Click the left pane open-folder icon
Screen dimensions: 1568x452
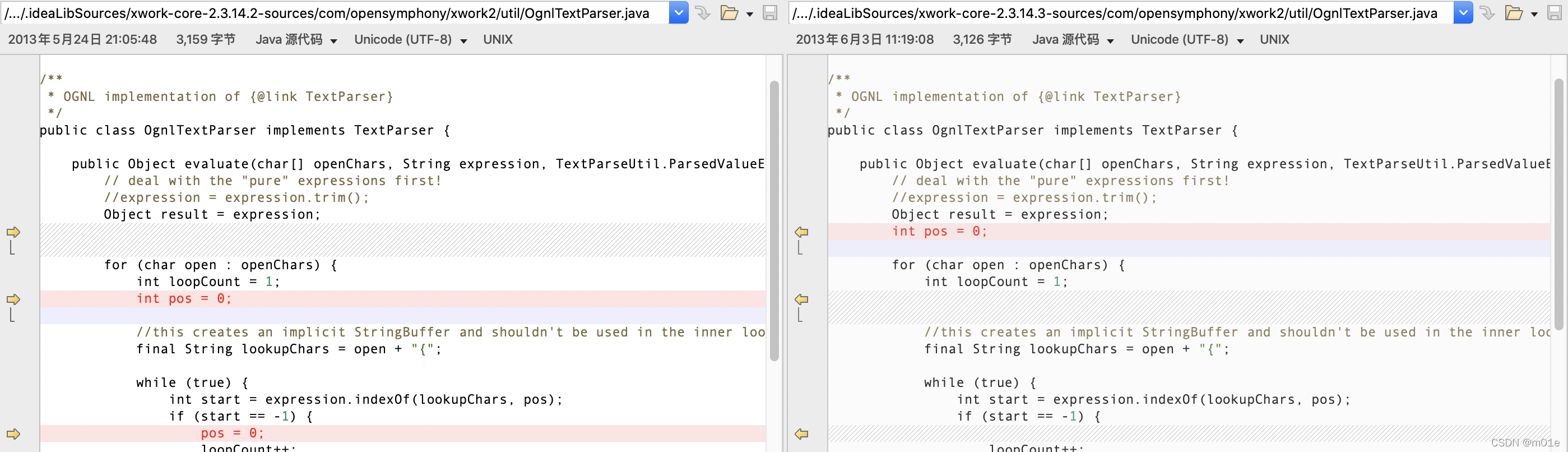point(729,13)
